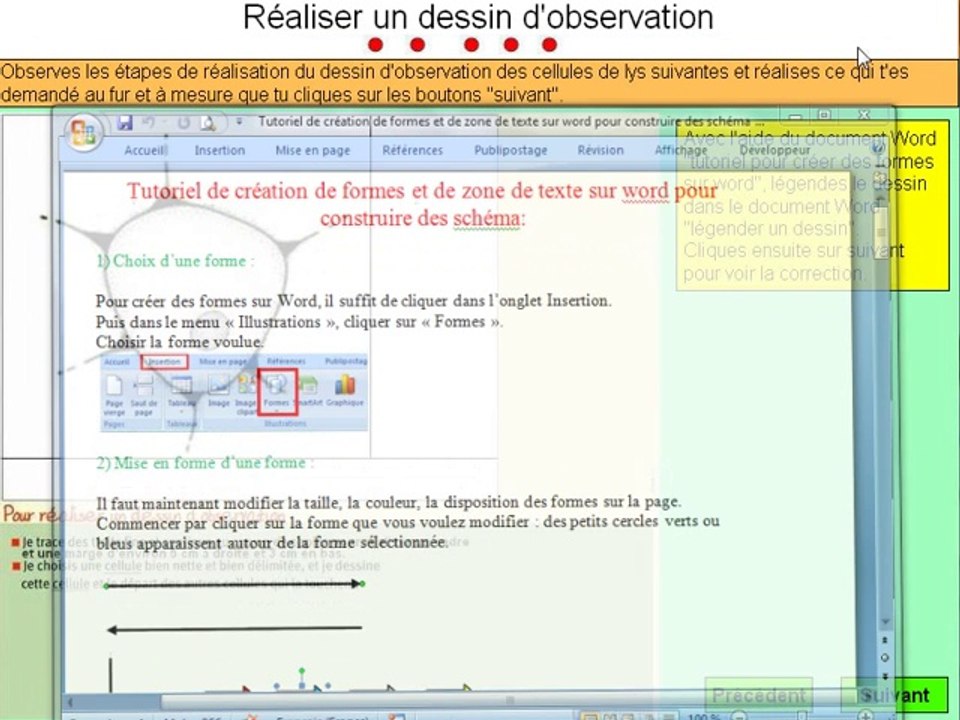Viewport: 960px width, 720px height.
Task: Click the Select browse object round button
Action: 885,658
